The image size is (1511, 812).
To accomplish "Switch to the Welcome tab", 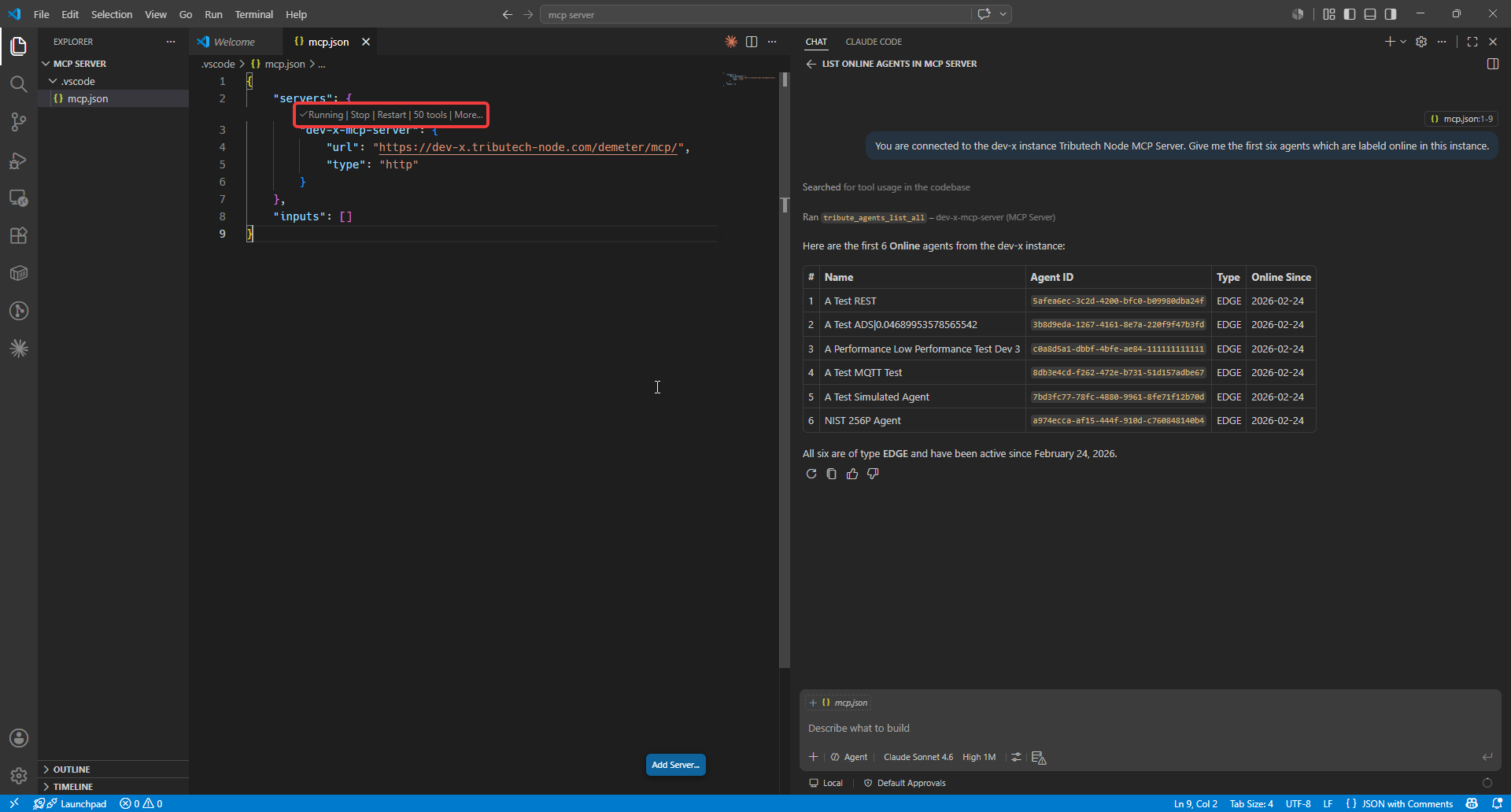I will tap(235, 42).
